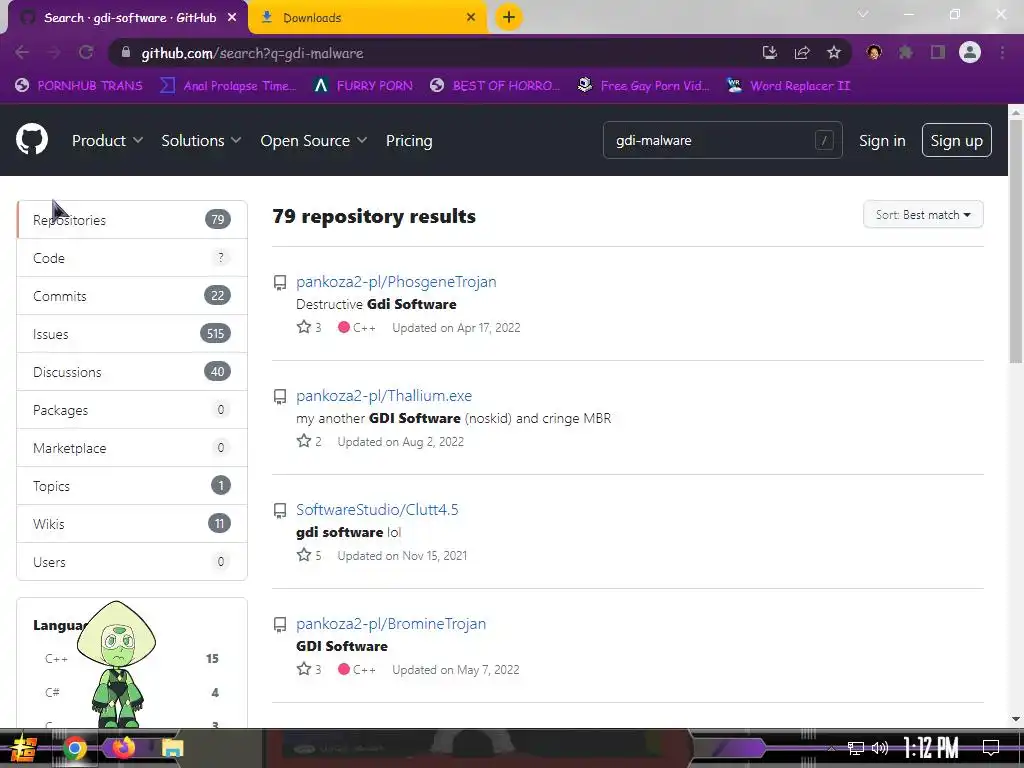Click the Sign up button
The width and height of the screenshot is (1024, 768).
click(x=956, y=140)
